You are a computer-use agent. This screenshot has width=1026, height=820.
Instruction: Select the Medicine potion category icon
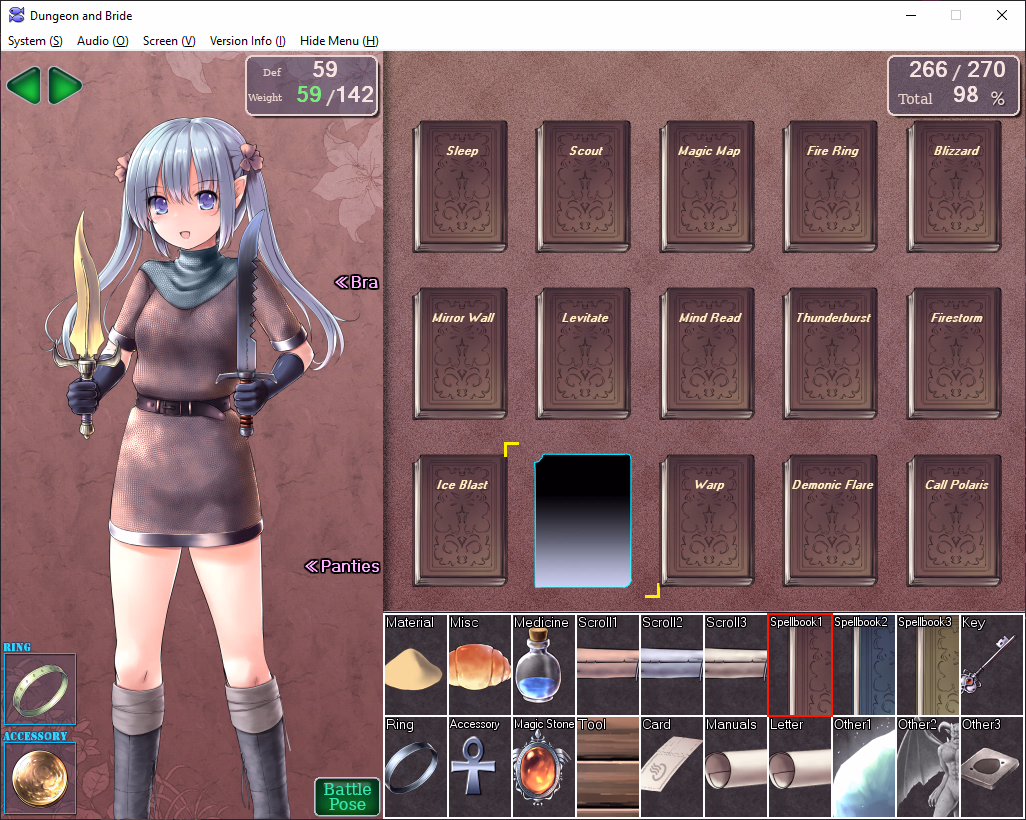[543, 665]
